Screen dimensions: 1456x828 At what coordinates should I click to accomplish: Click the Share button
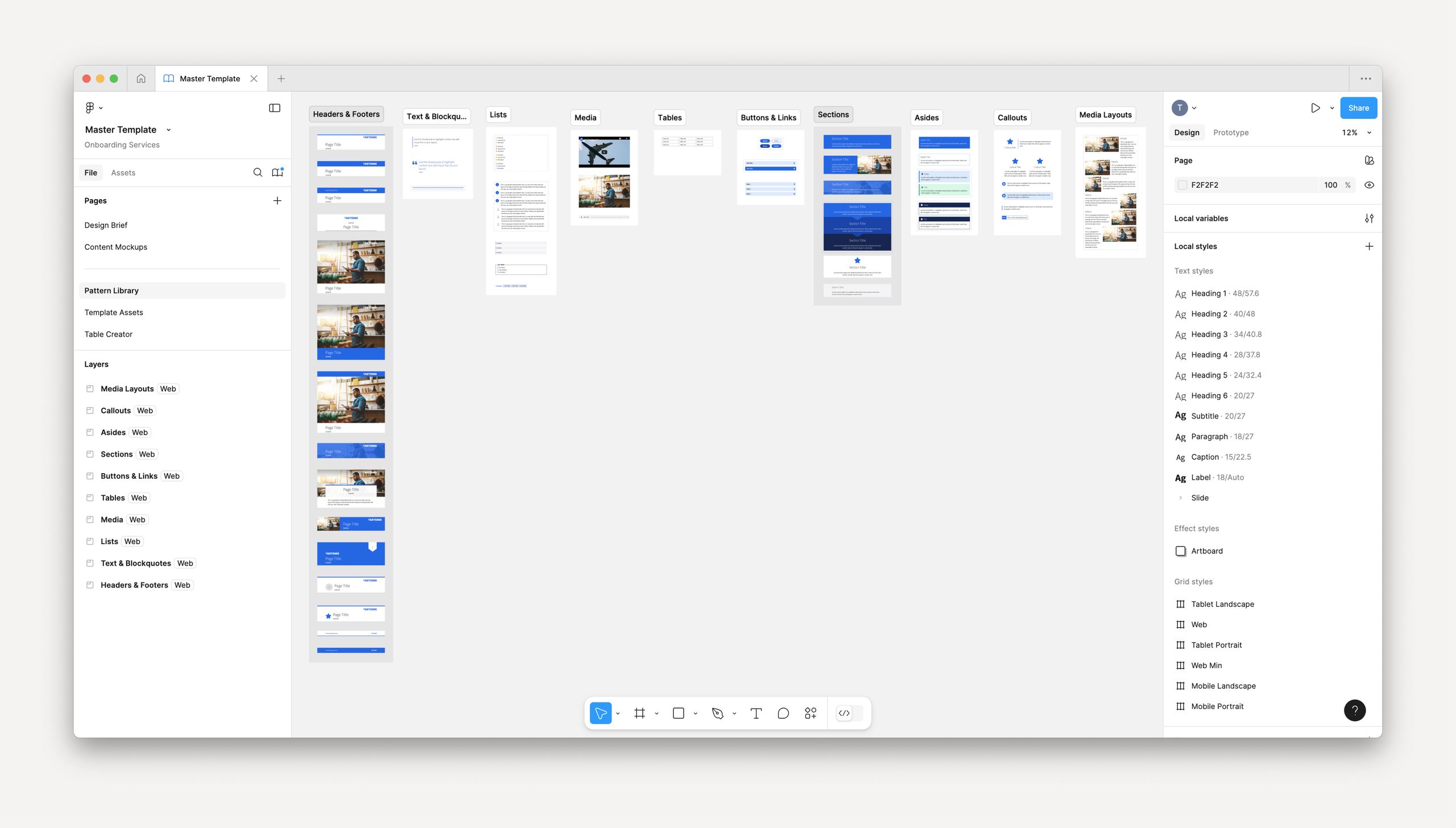pyautogui.click(x=1358, y=107)
